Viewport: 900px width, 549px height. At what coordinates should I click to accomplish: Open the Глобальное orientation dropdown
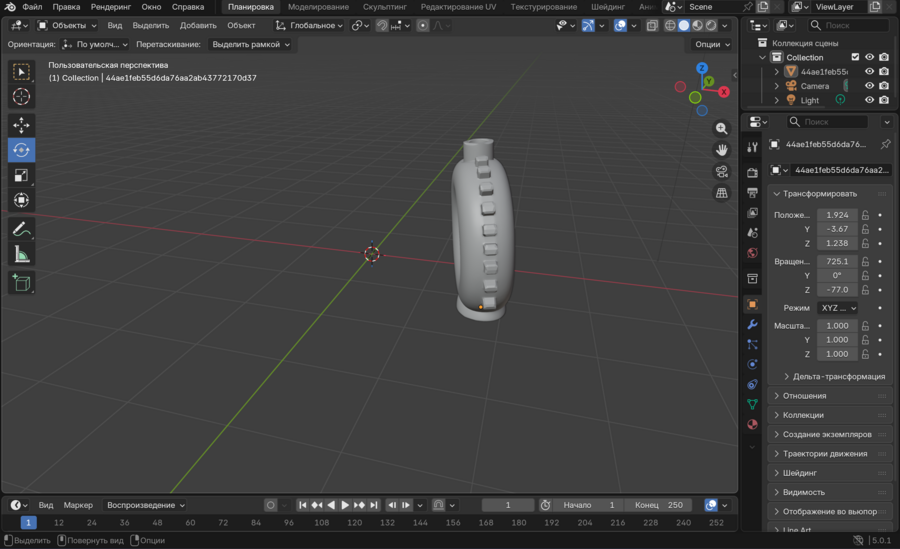click(x=309, y=26)
